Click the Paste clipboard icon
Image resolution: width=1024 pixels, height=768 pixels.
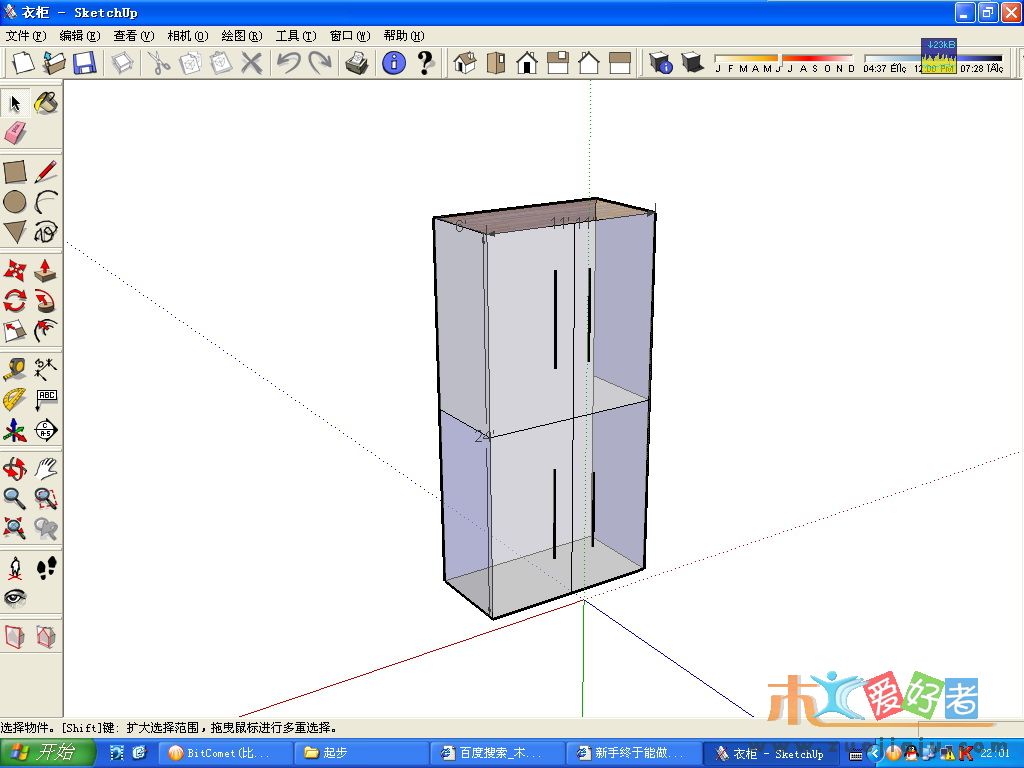[221, 63]
